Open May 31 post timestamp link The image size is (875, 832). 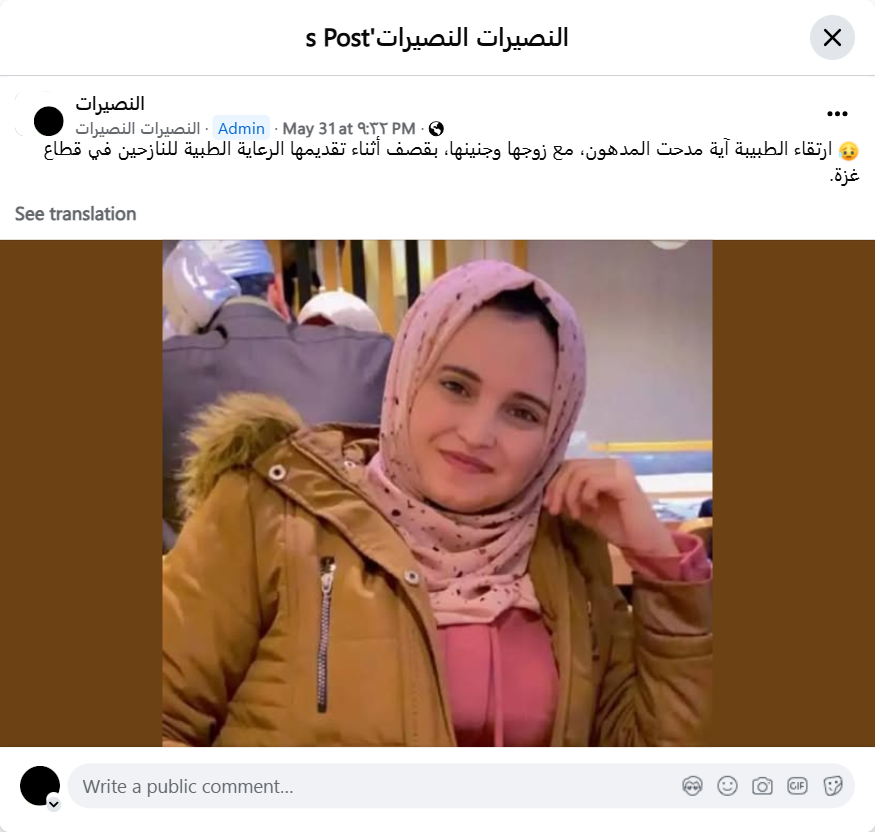coord(349,129)
